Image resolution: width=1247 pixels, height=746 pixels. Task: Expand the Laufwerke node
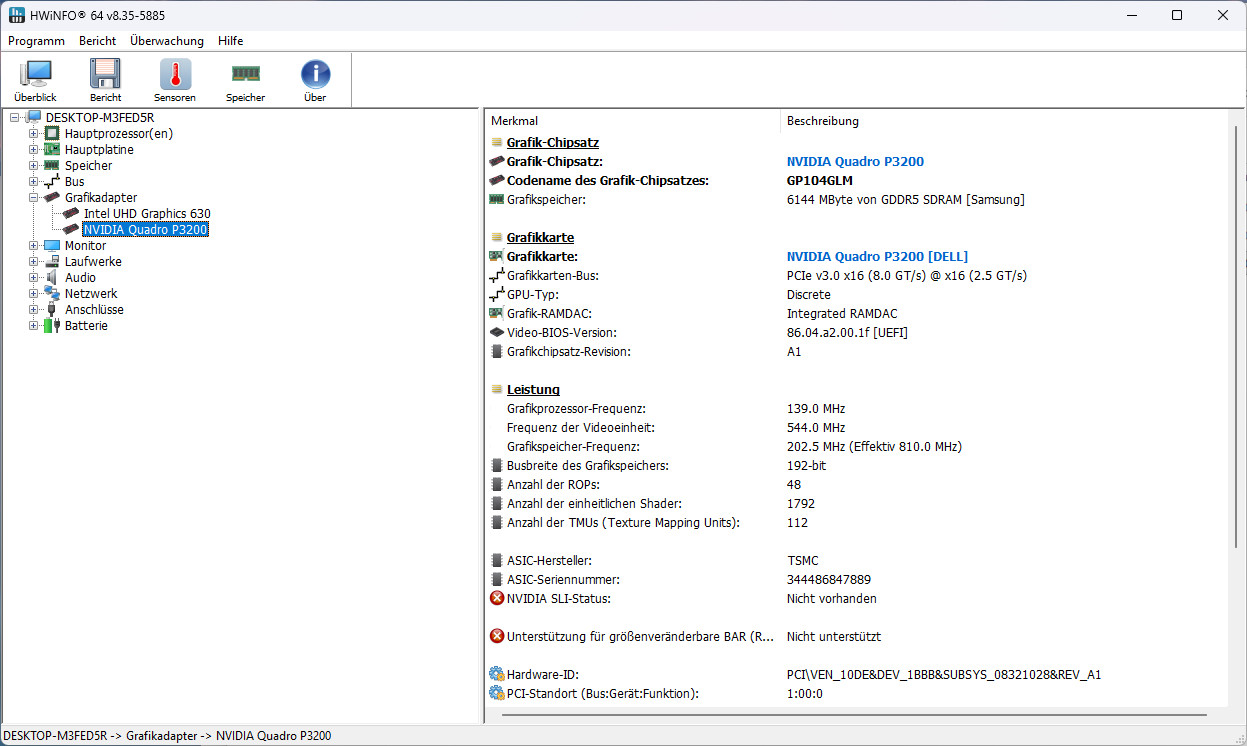pos(34,262)
